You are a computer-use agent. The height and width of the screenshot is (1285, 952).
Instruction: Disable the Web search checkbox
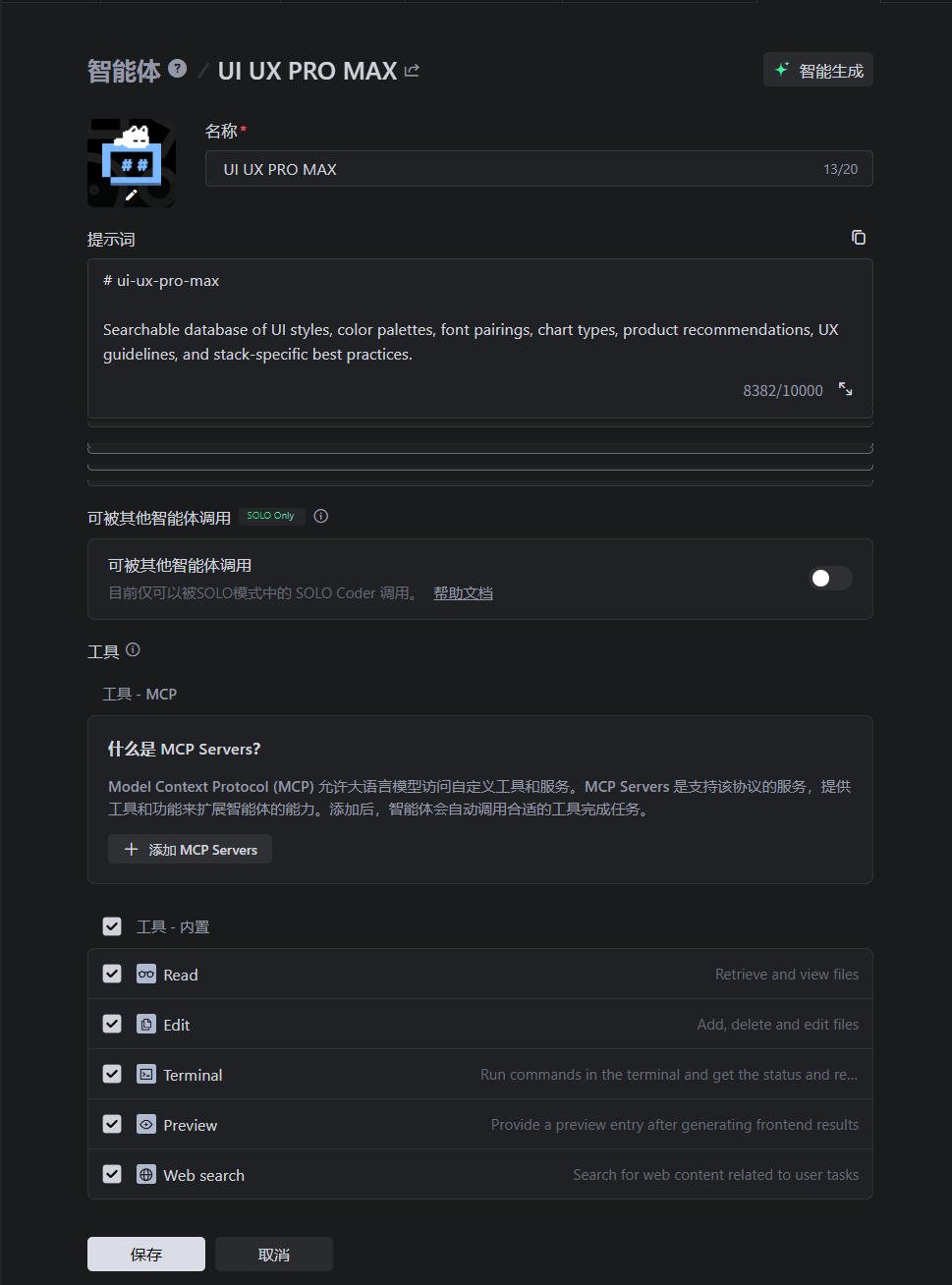pos(112,1174)
